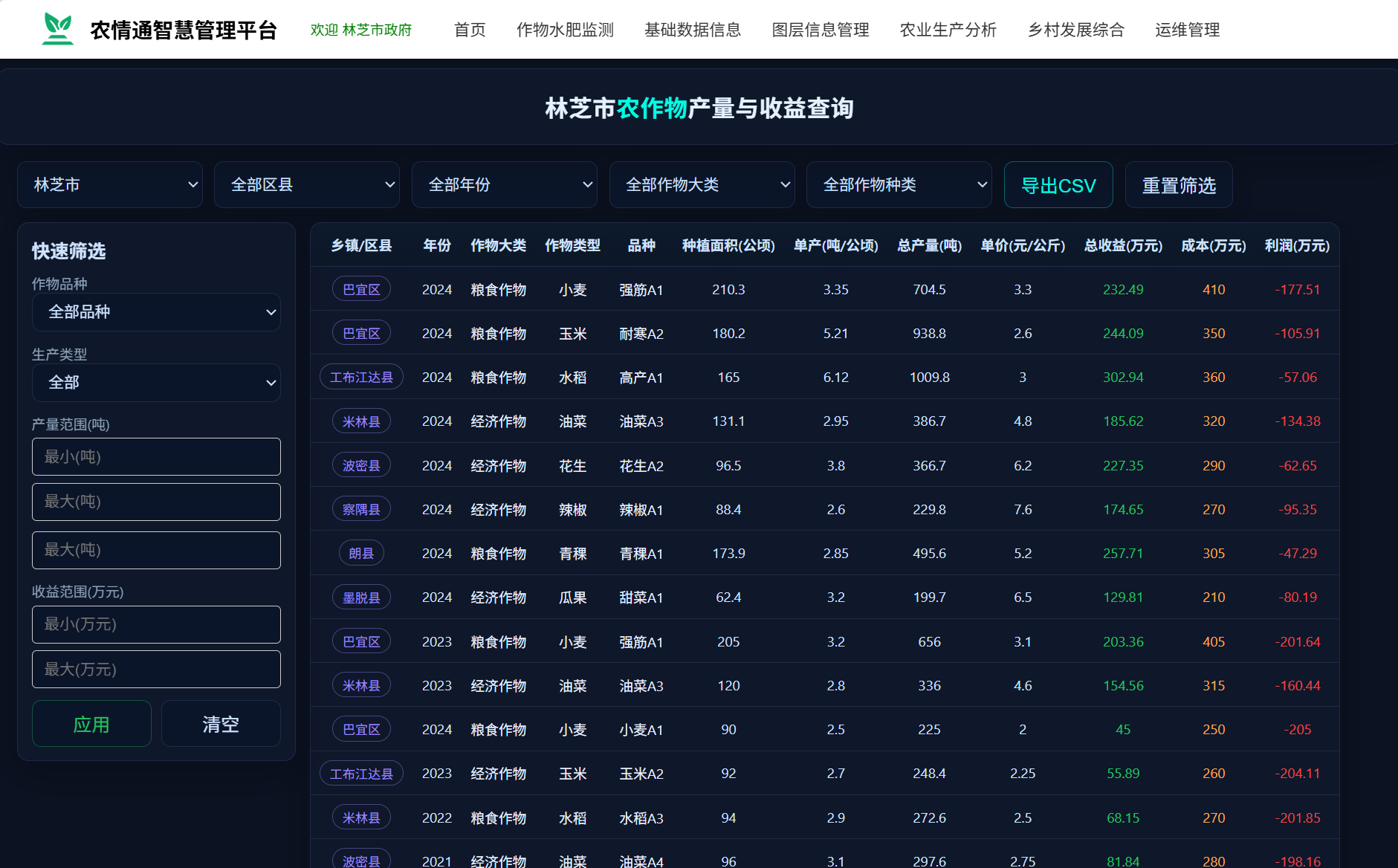Open the 全部品种 variety dropdown
1398x868 pixels.
[156, 312]
